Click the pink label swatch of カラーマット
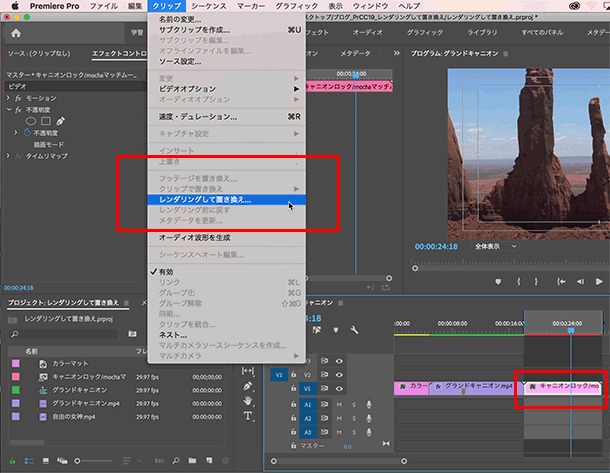Image resolution: width=610 pixels, height=473 pixels. [x=16, y=363]
